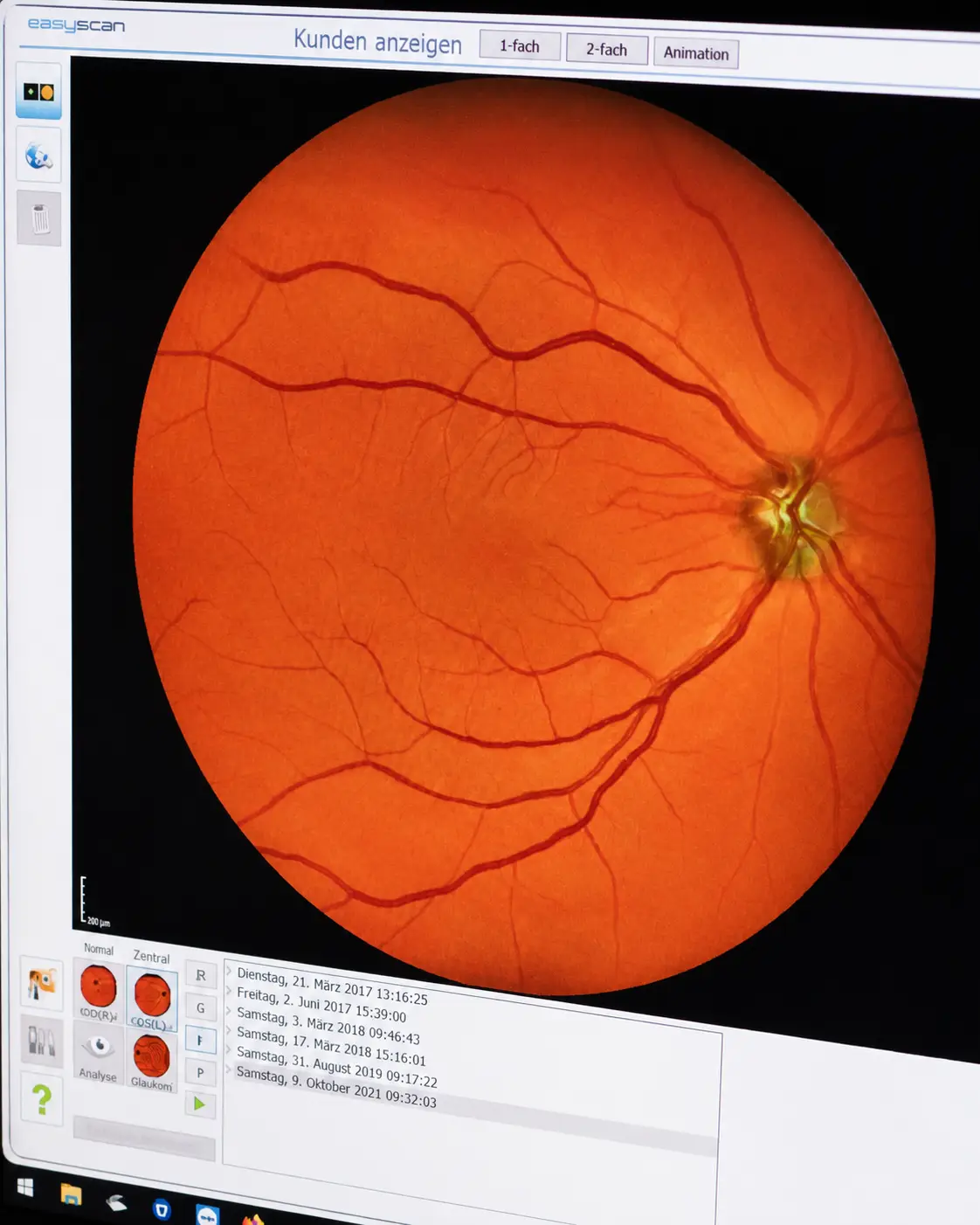980x1225 pixels.
Task: Click the eye view icon in left sidebar
Action: click(38, 92)
